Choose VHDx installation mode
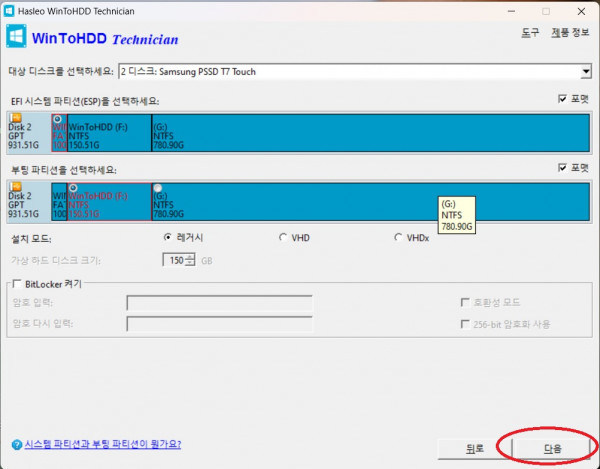Image resolution: width=600 pixels, height=469 pixels. pos(398,238)
